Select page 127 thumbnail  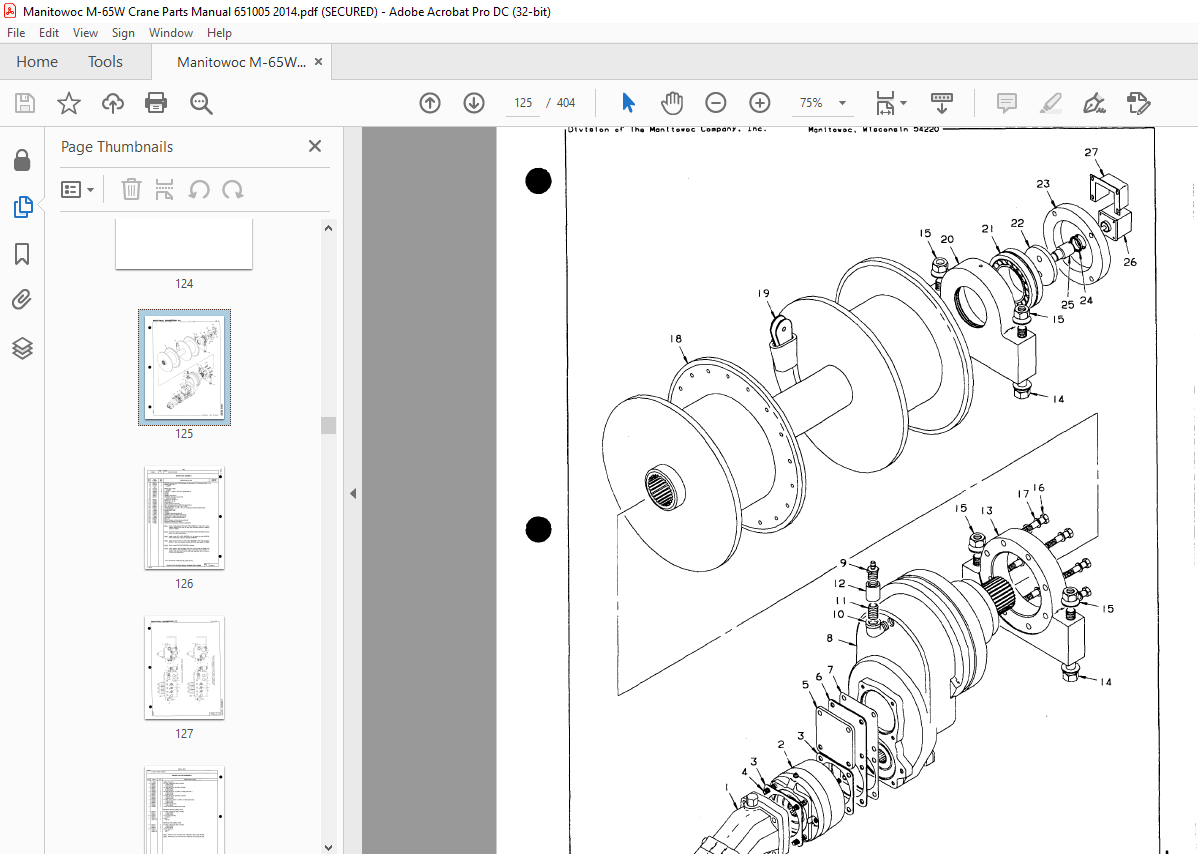coord(184,668)
